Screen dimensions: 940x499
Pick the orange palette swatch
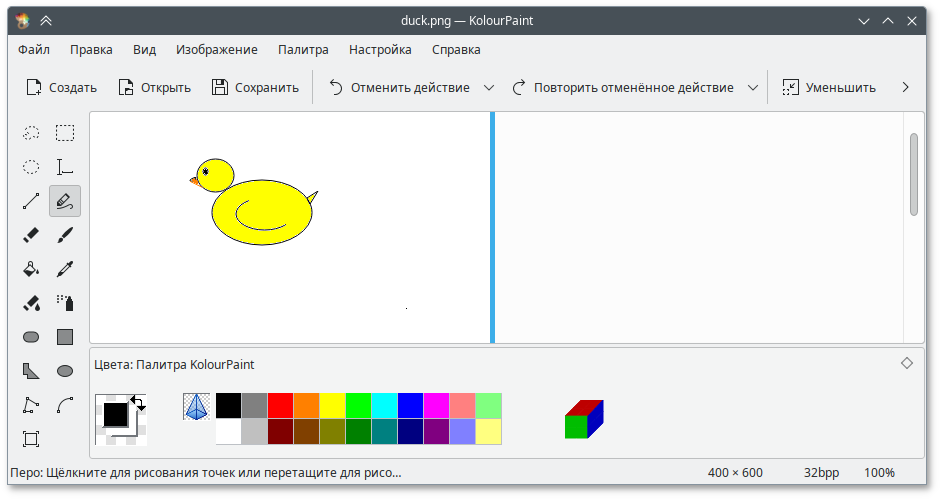306,405
